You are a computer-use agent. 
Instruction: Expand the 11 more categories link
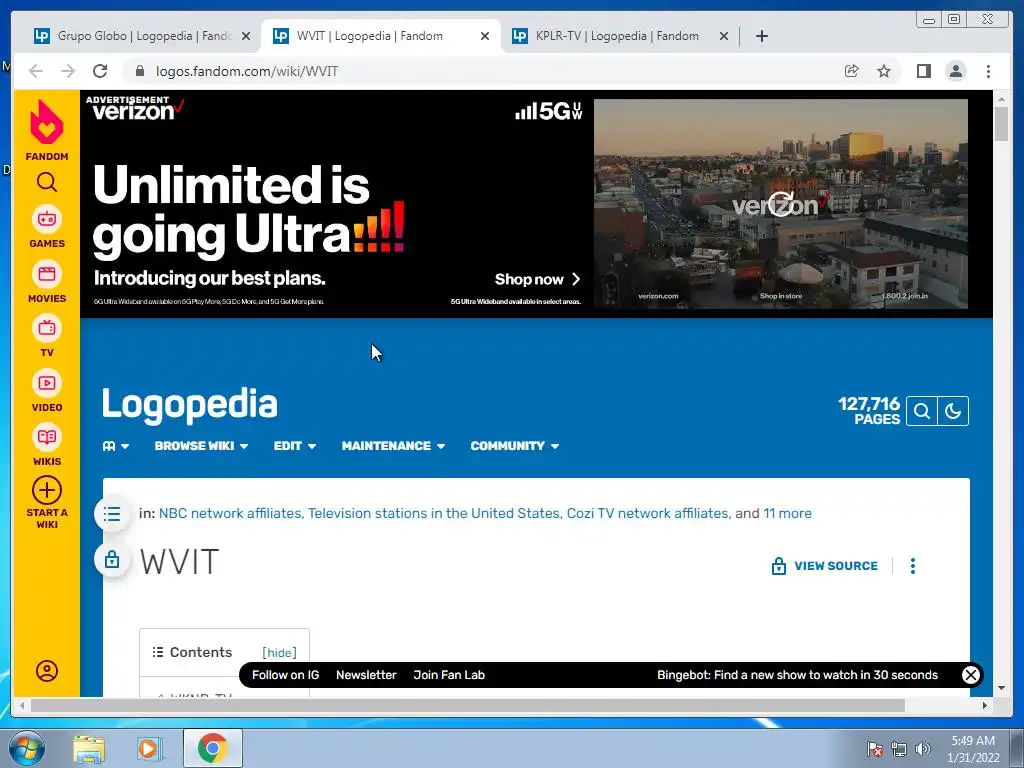(x=788, y=513)
